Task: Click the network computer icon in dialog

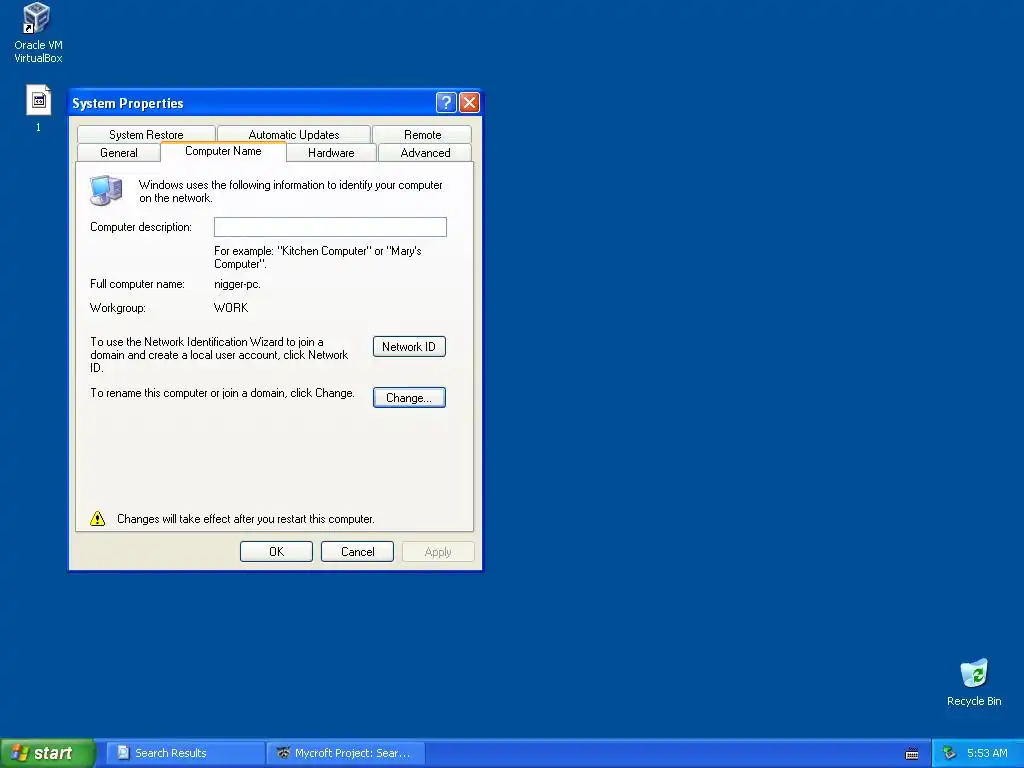Action: pyautogui.click(x=106, y=190)
